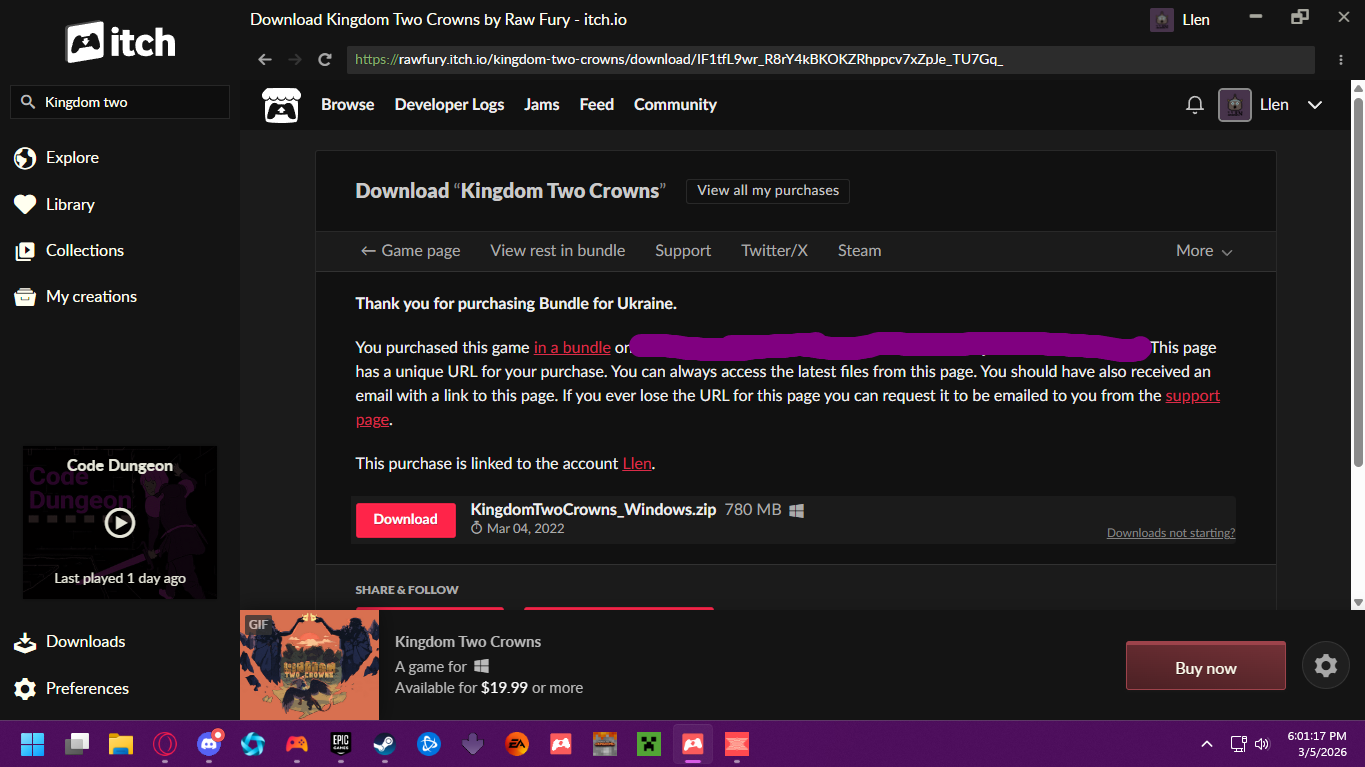
Task: Go to the Jams page
Action: tap(542, 104)
